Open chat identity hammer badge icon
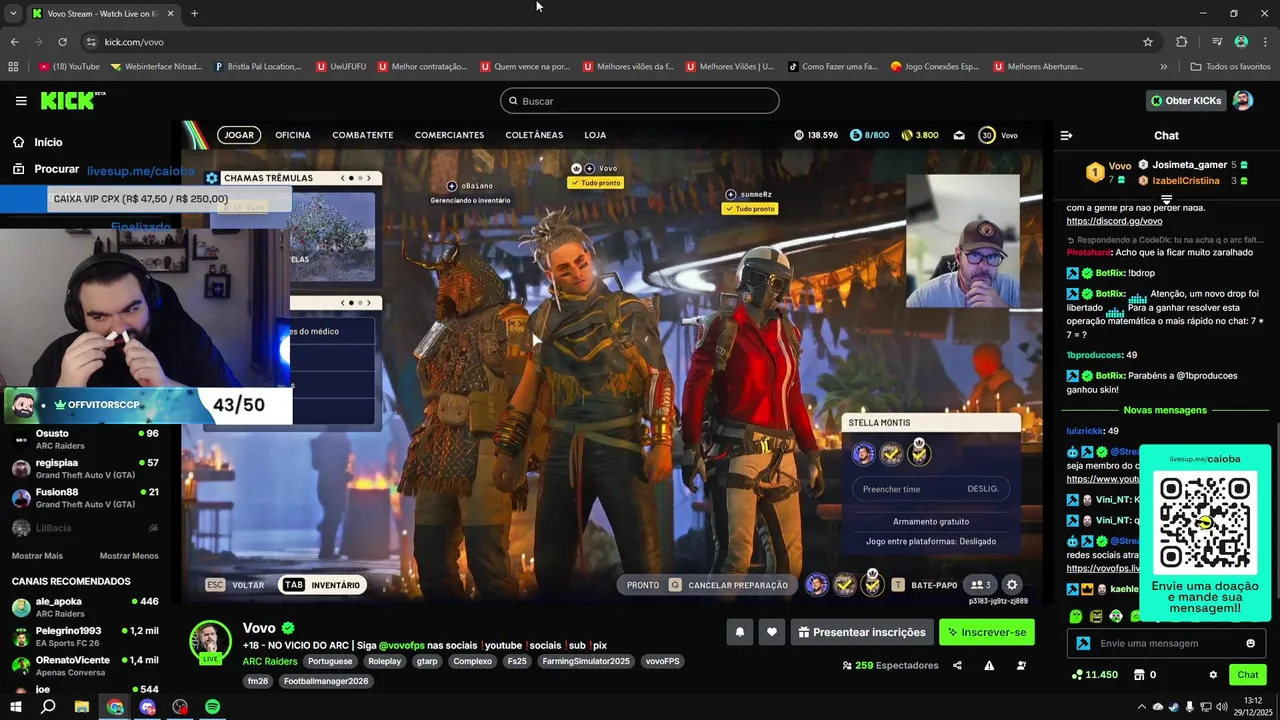1280x720 pixels. pos(1083,643)
